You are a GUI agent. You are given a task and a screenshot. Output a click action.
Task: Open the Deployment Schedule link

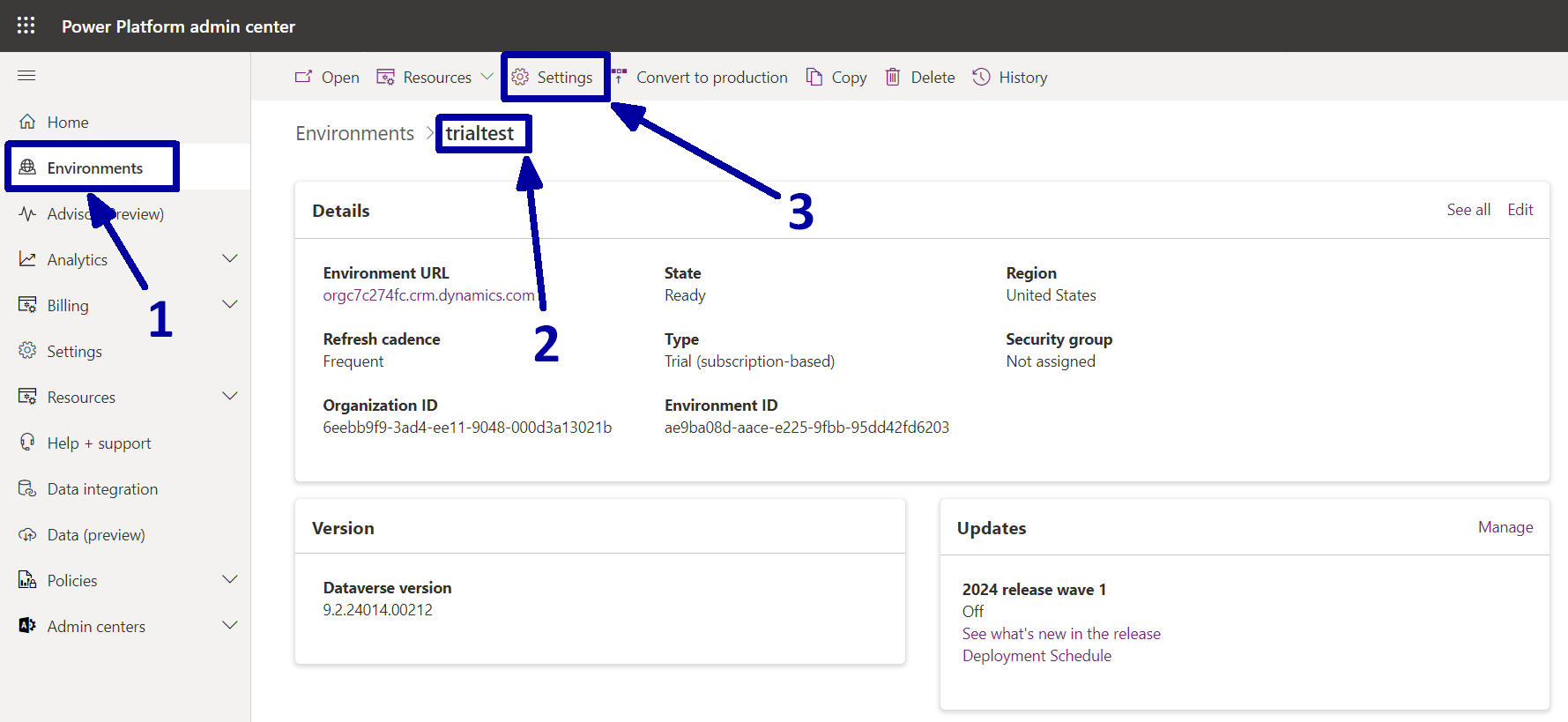click(x=1037, y=656)
